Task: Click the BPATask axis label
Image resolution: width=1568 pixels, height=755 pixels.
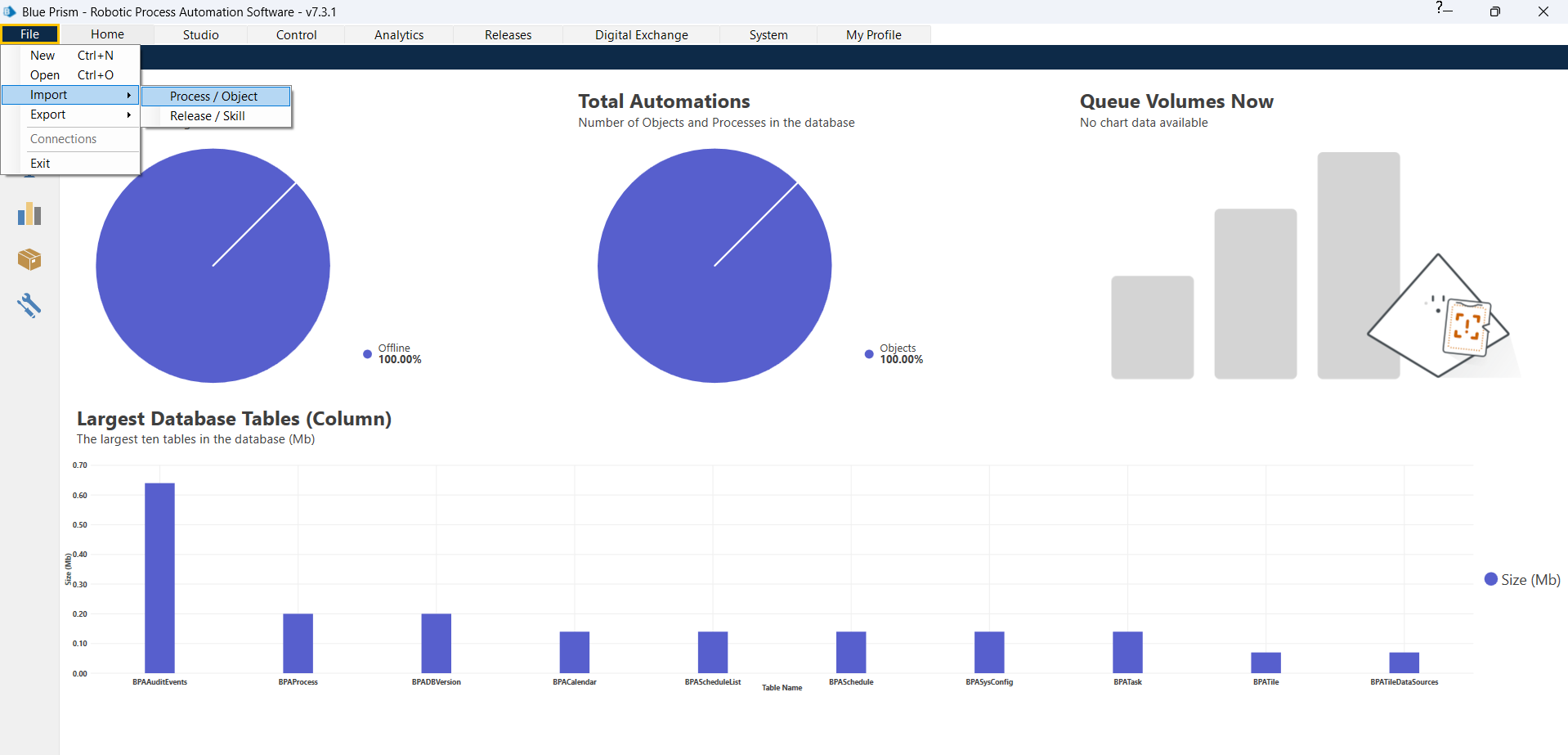Action: tap(1127, 682)
